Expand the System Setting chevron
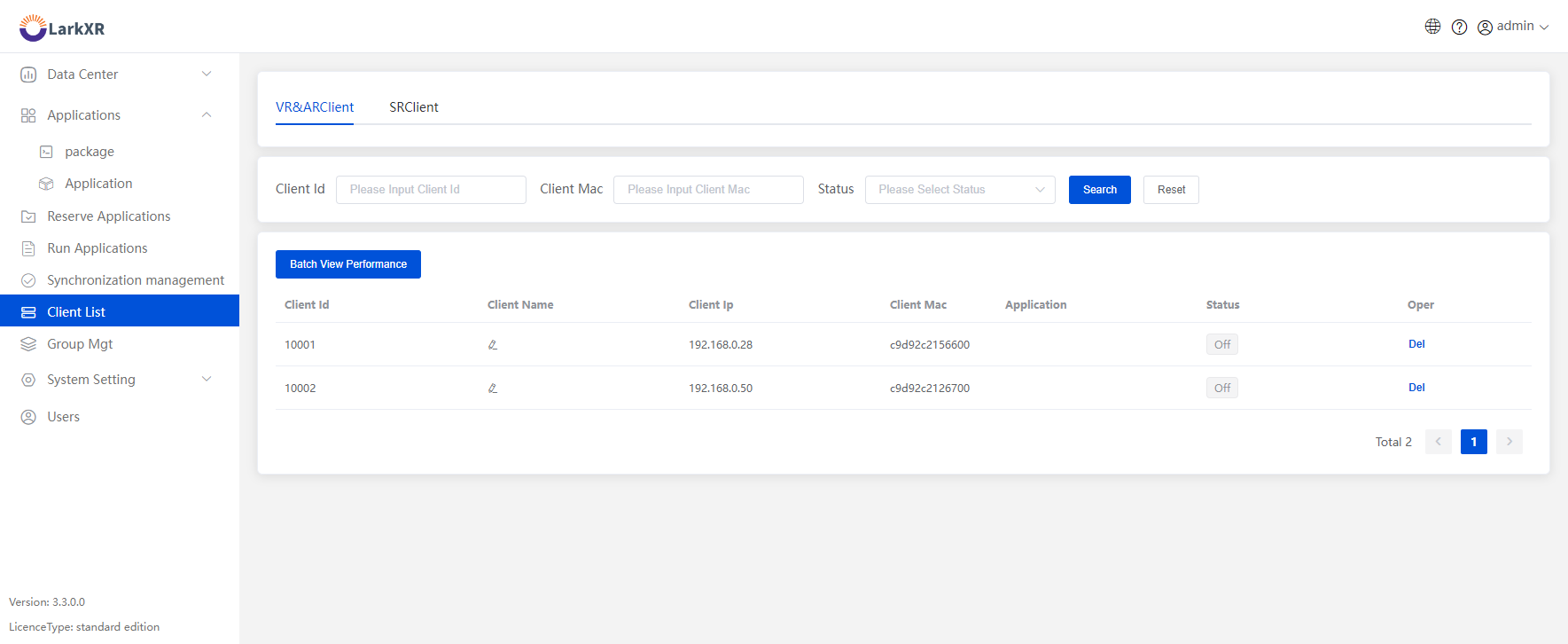The image size is (1568, 644). [x=207, y=379]
